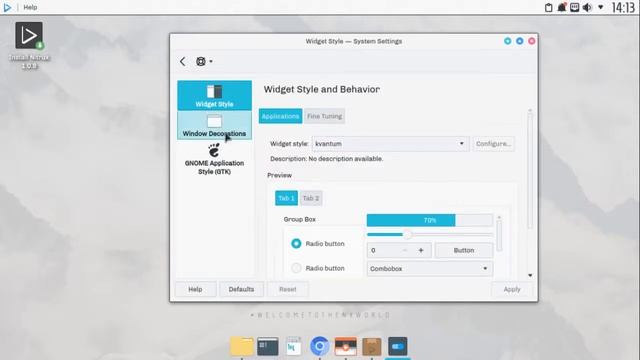
Task: Click the preview pane vertical scrollbar
Action: pyautogui.click(x=499, y=235)
